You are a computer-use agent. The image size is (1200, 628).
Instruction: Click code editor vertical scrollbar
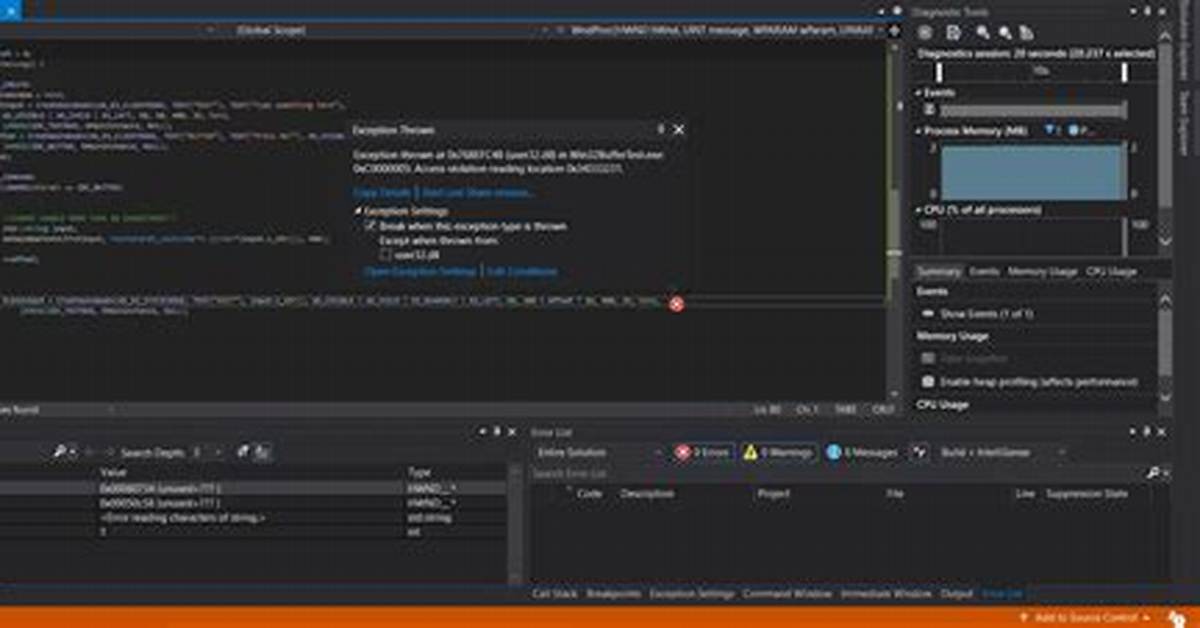(x=893, y=220)
